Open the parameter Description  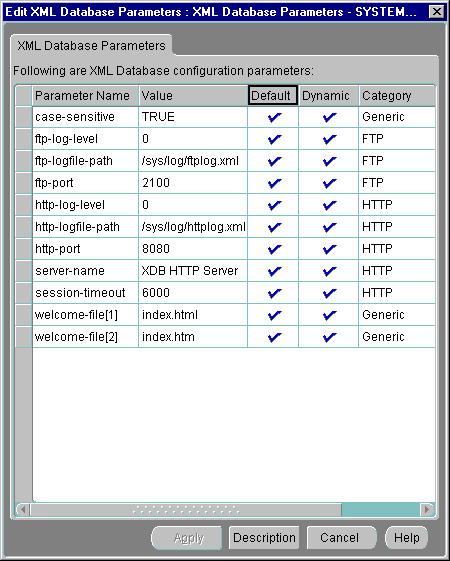(x=264, y=538)
